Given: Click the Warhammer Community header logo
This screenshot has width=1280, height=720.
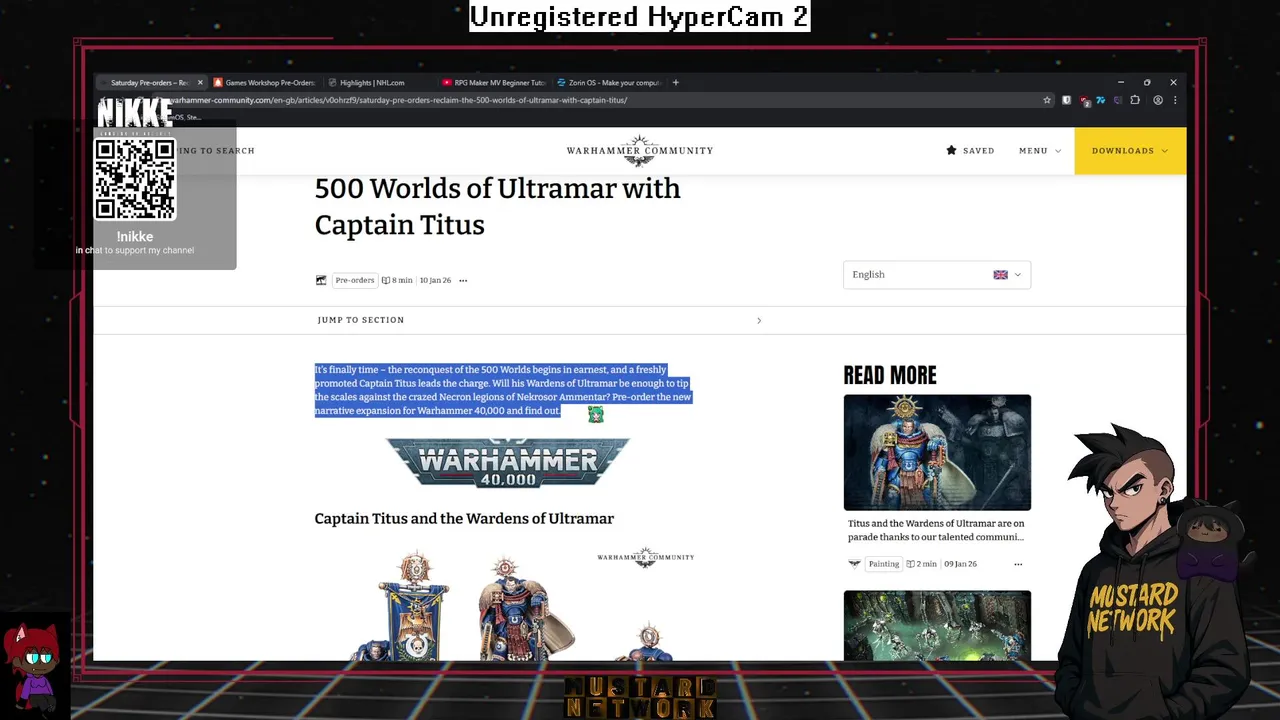Looking at the screenshot, I should 640,150.
